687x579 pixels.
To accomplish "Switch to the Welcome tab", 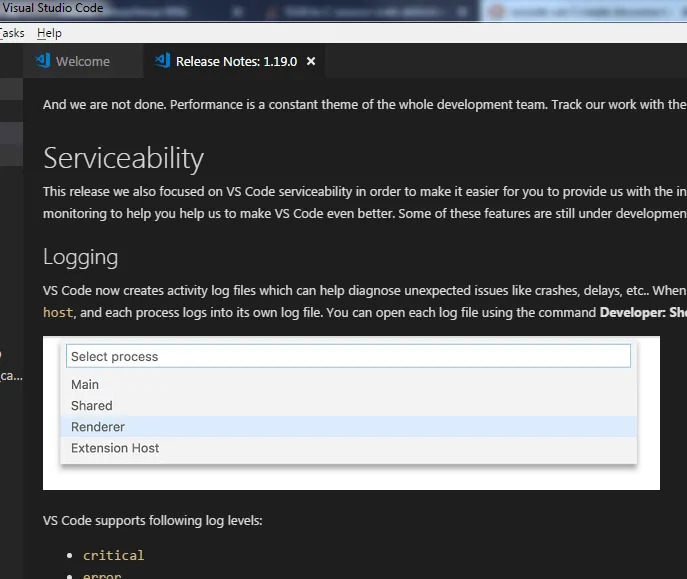I will (x=83, y=61).
